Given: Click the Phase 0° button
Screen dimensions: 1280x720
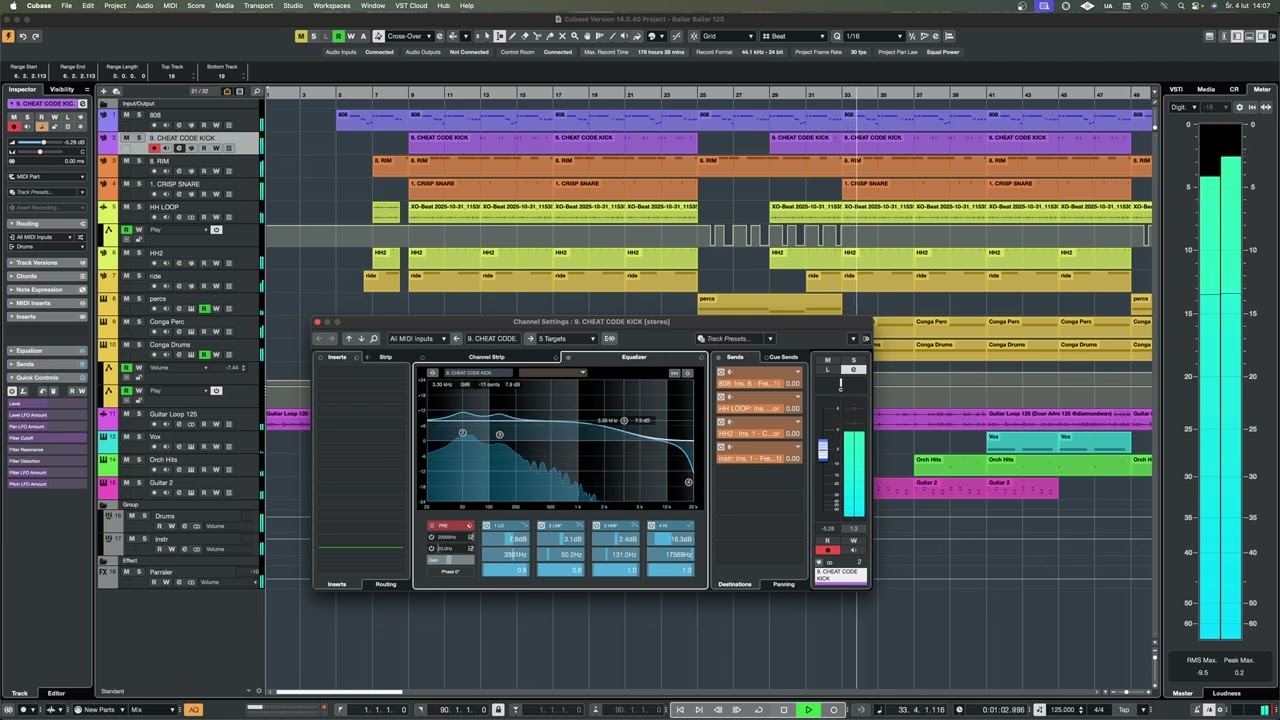Looking at the screenshot, I should (451, 571).
